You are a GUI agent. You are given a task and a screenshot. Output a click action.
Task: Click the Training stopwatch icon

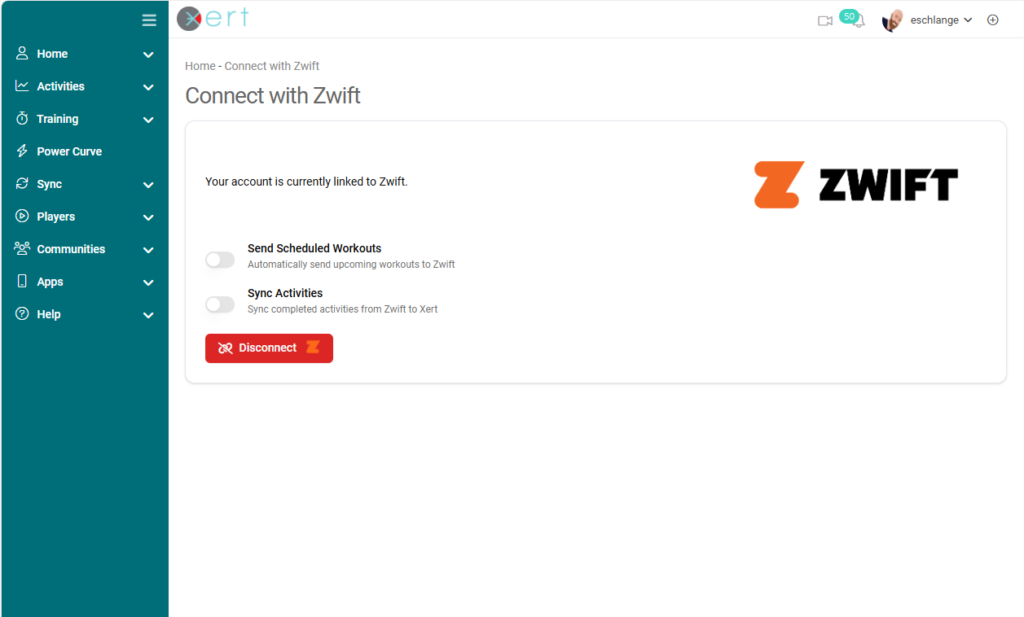point(22,118)
